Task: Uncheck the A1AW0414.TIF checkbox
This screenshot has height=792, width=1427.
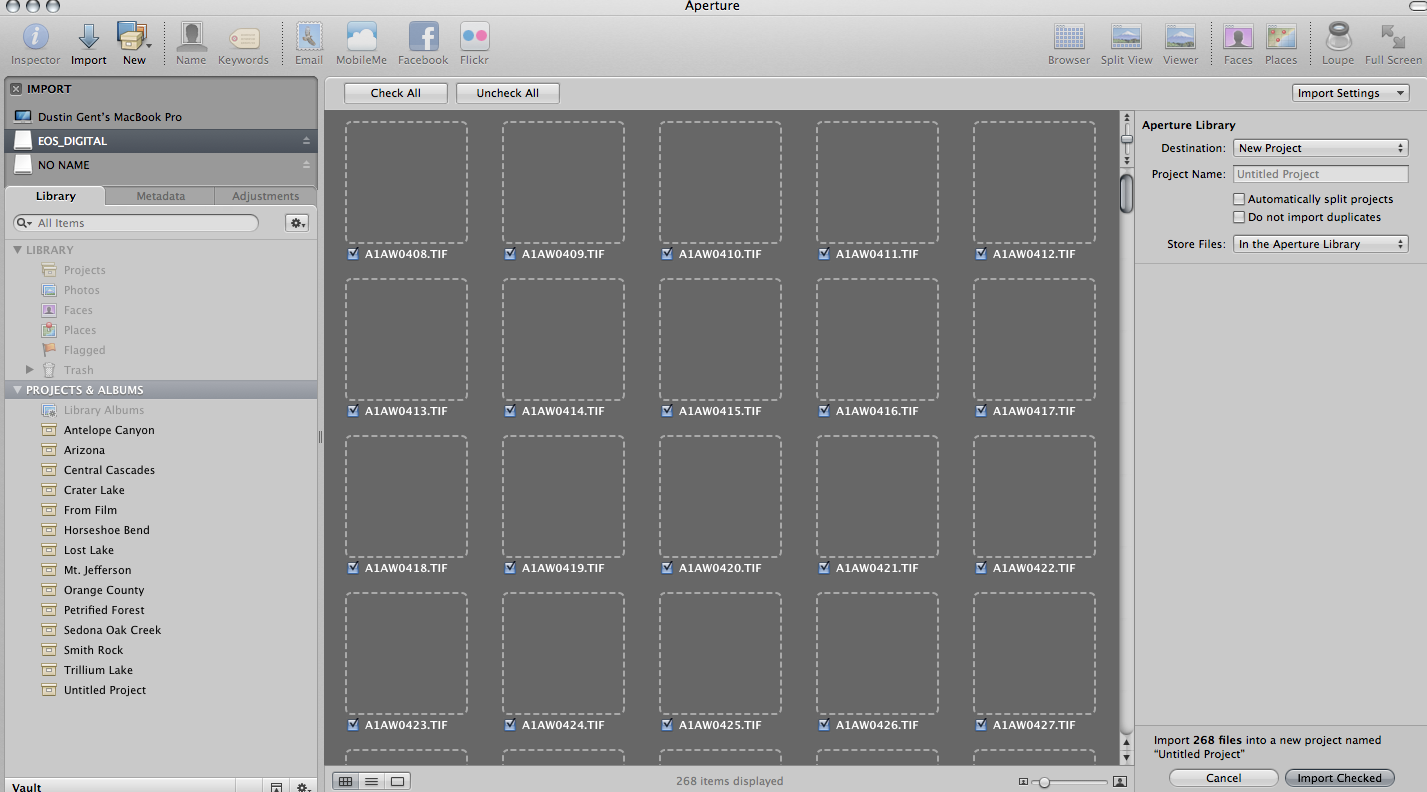Action: tap(510, 411)
